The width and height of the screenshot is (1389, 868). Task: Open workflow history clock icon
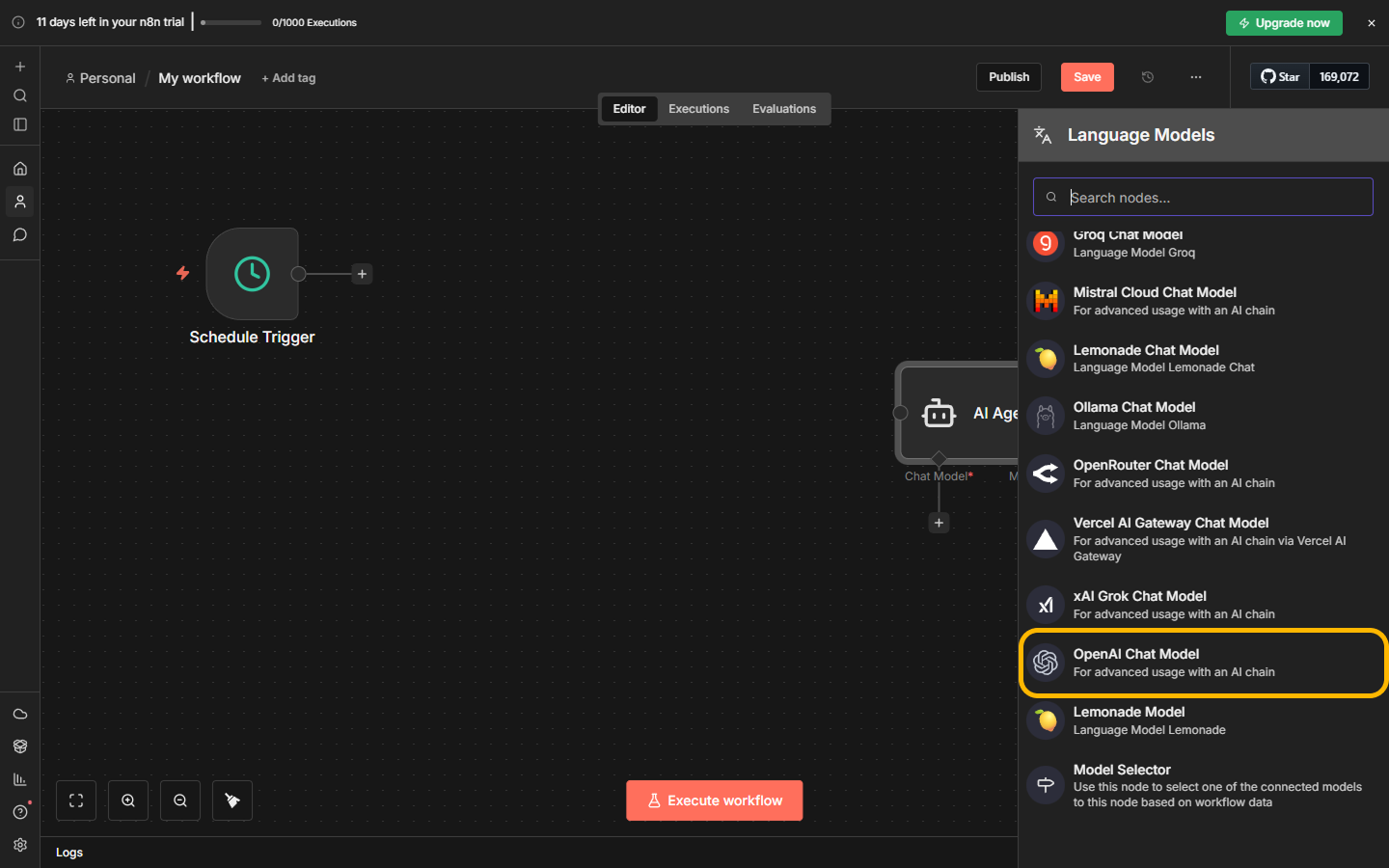point(1148,77)
